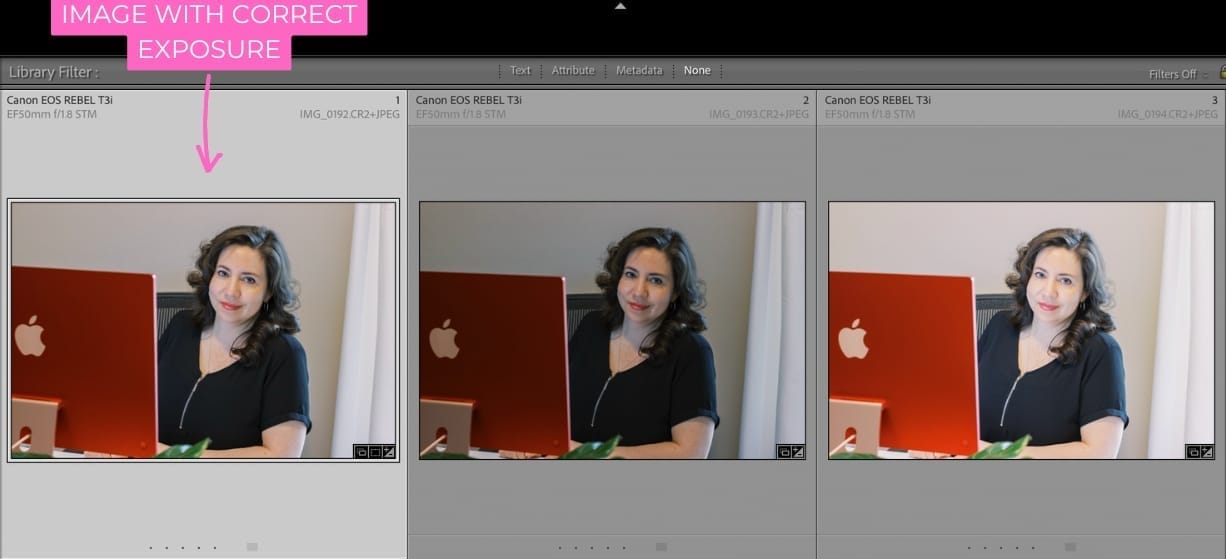Select the brighter IMG_0194 photo thumbnail
The width and height of the screenshot is (1226, 559).
point(1021,330)
